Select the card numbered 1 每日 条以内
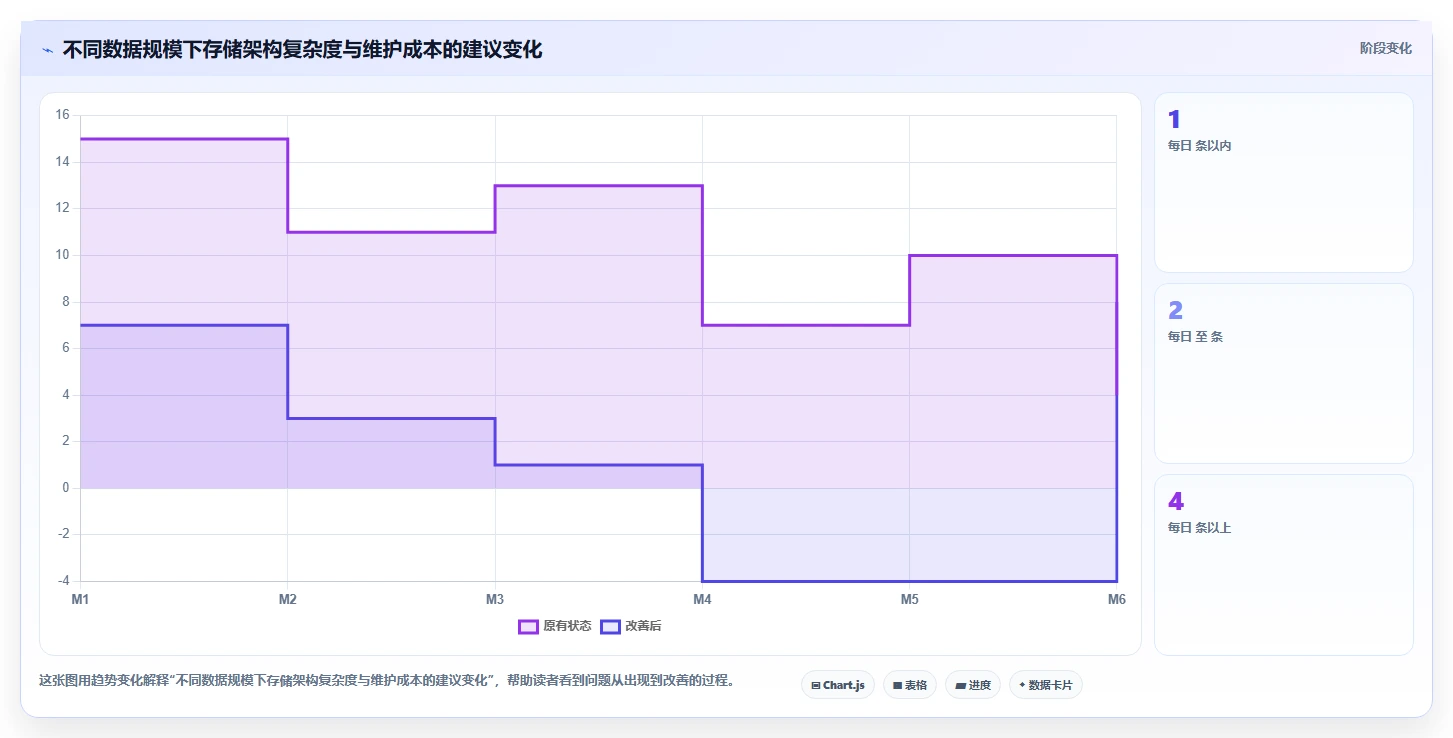Image resolution: width=1453 pixels, height=738 pixels. click(x=1283, y=182)
